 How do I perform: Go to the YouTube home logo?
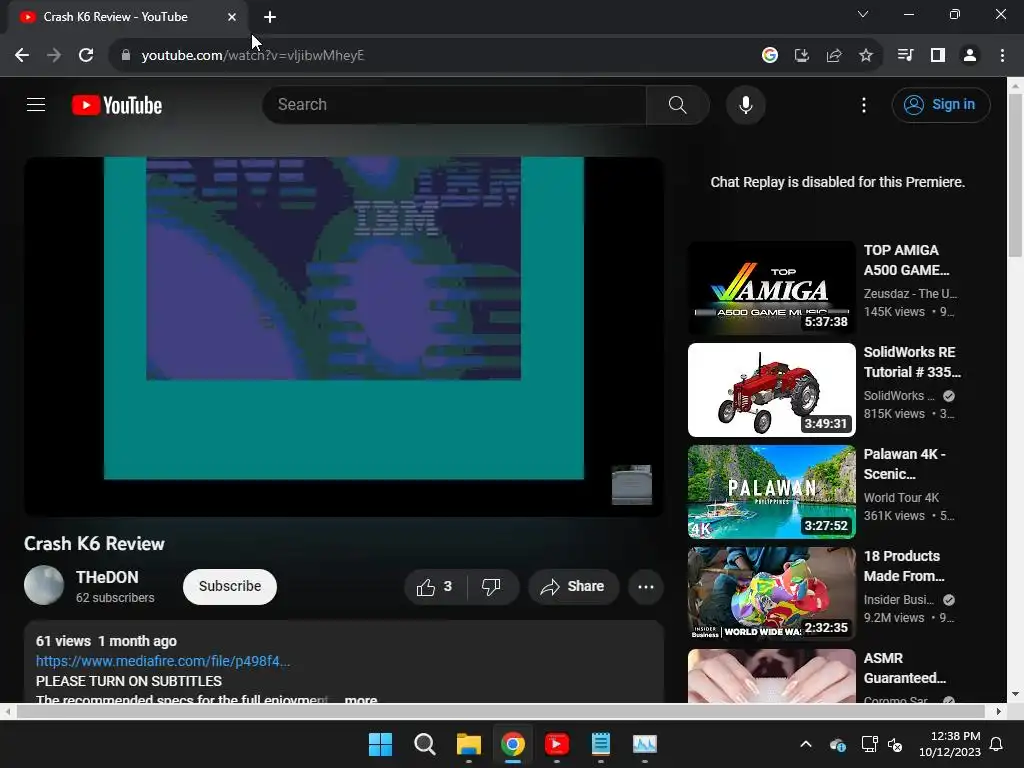(117, 105)
